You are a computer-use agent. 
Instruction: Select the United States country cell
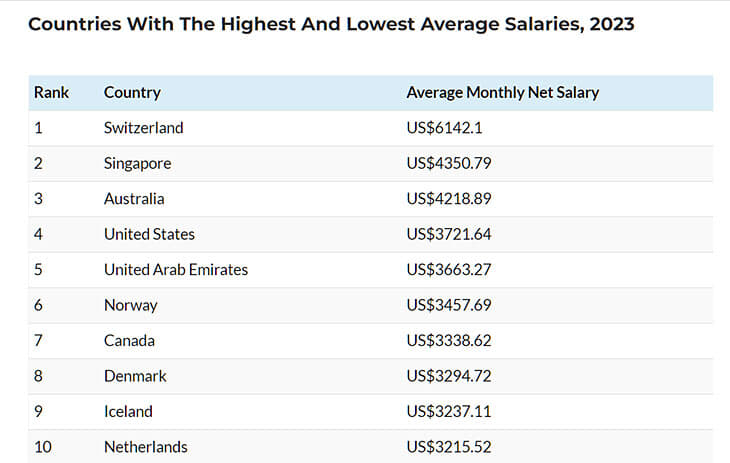point(149,235)
